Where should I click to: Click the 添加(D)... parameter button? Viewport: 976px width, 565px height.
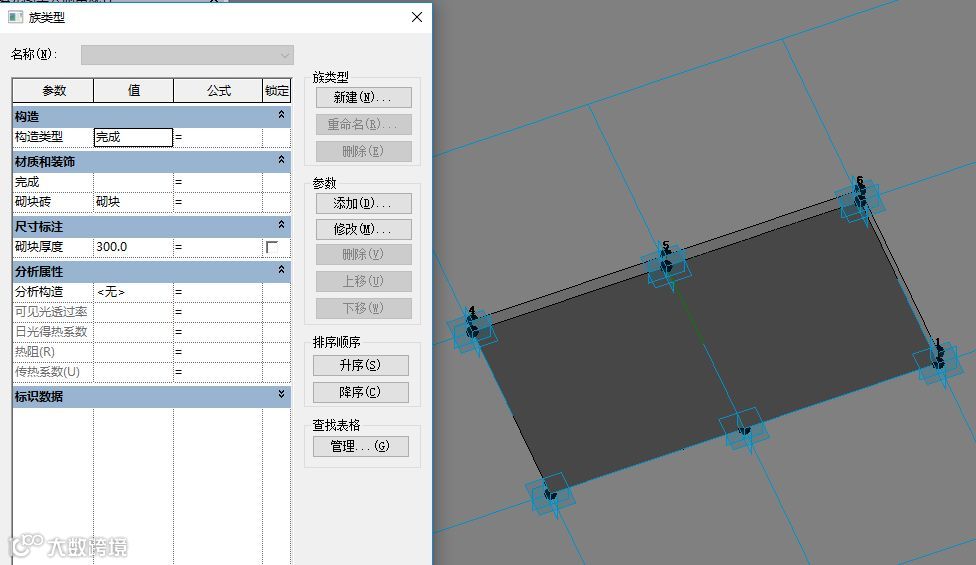tap(364, 203)
